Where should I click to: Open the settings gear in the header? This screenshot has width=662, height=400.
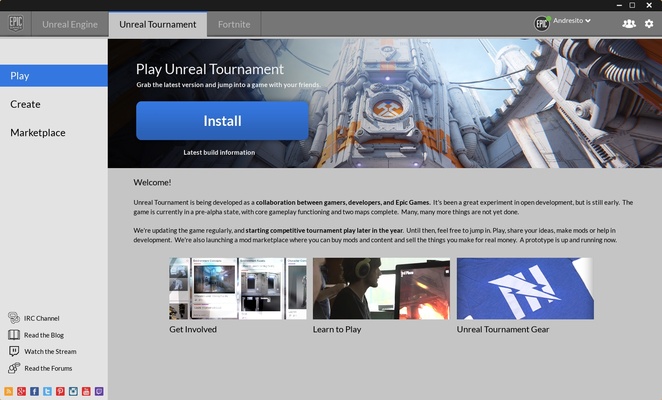point(649,24)
